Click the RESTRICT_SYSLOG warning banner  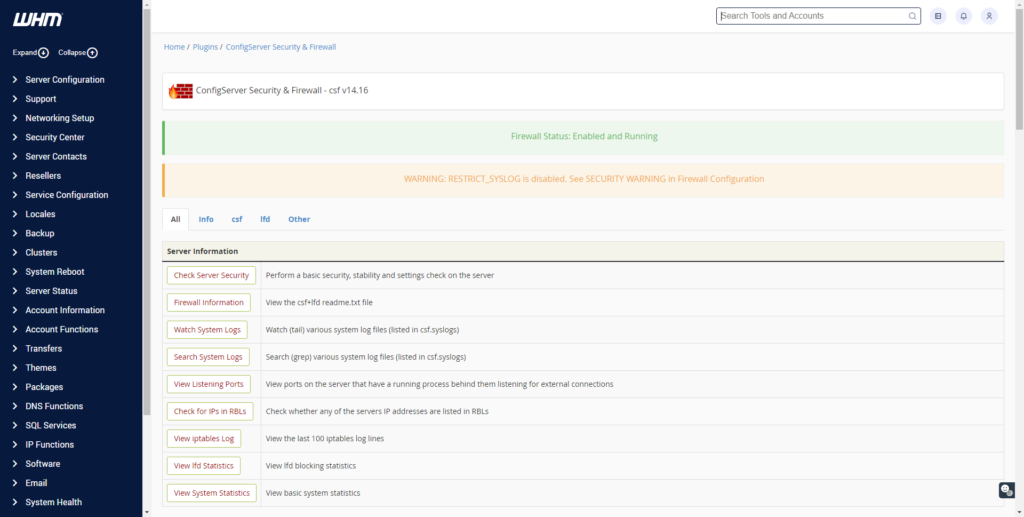(x=583, y=180)
